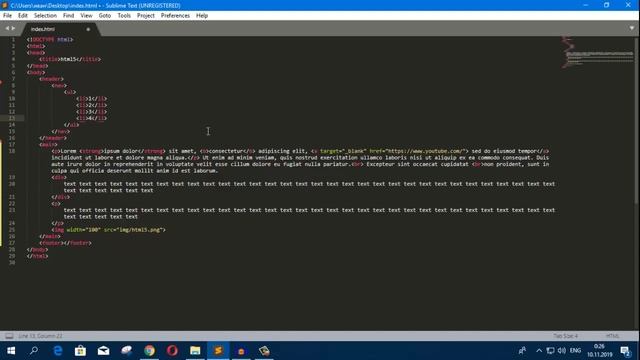Image resolution: width=640 pixels, height=360 pixels.
Task: Change the Tab Size 4 setting
Action: click(x=565, y=336)
